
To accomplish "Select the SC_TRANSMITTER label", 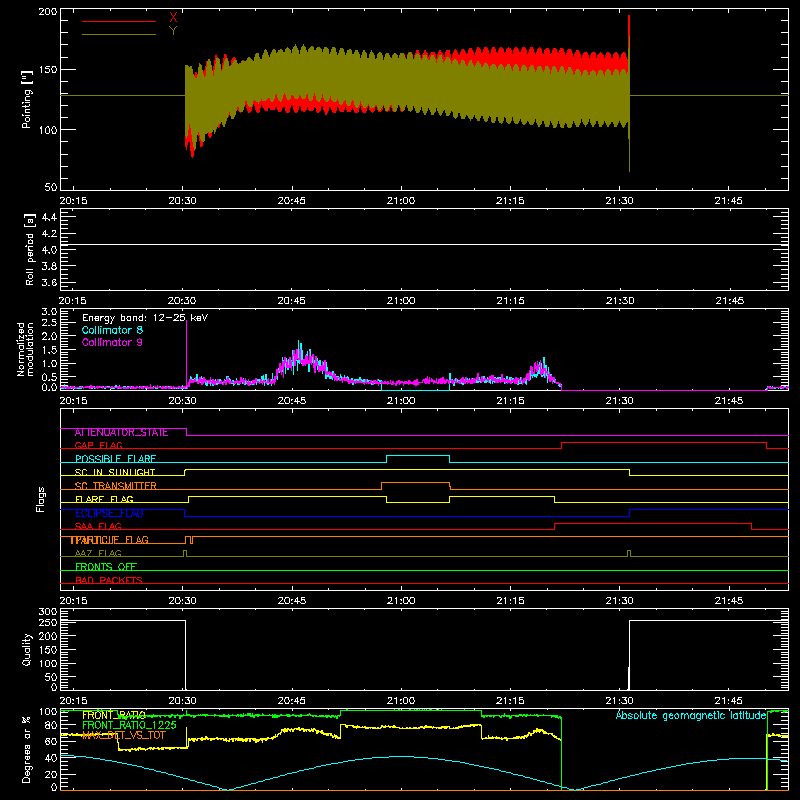I will (x=115, y=486).
